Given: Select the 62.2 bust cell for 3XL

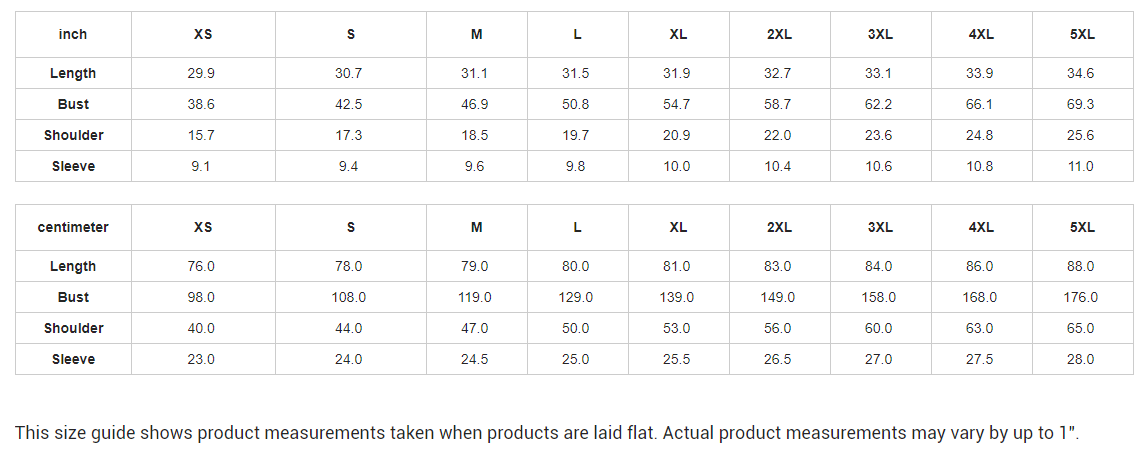Looking at the screenshot, I should 880,104.
